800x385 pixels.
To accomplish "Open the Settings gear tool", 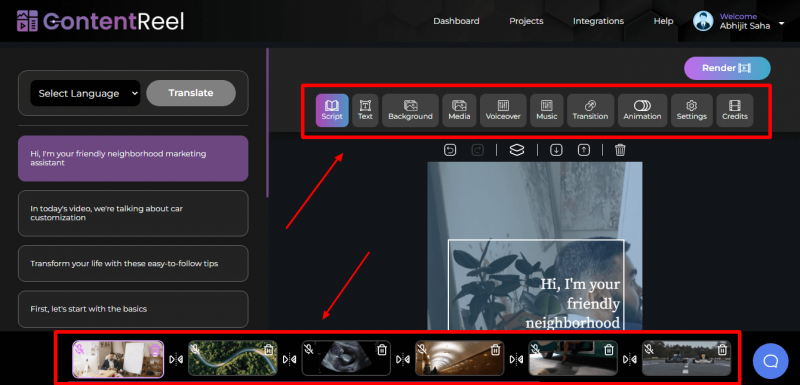I will (x=692, y=110).
